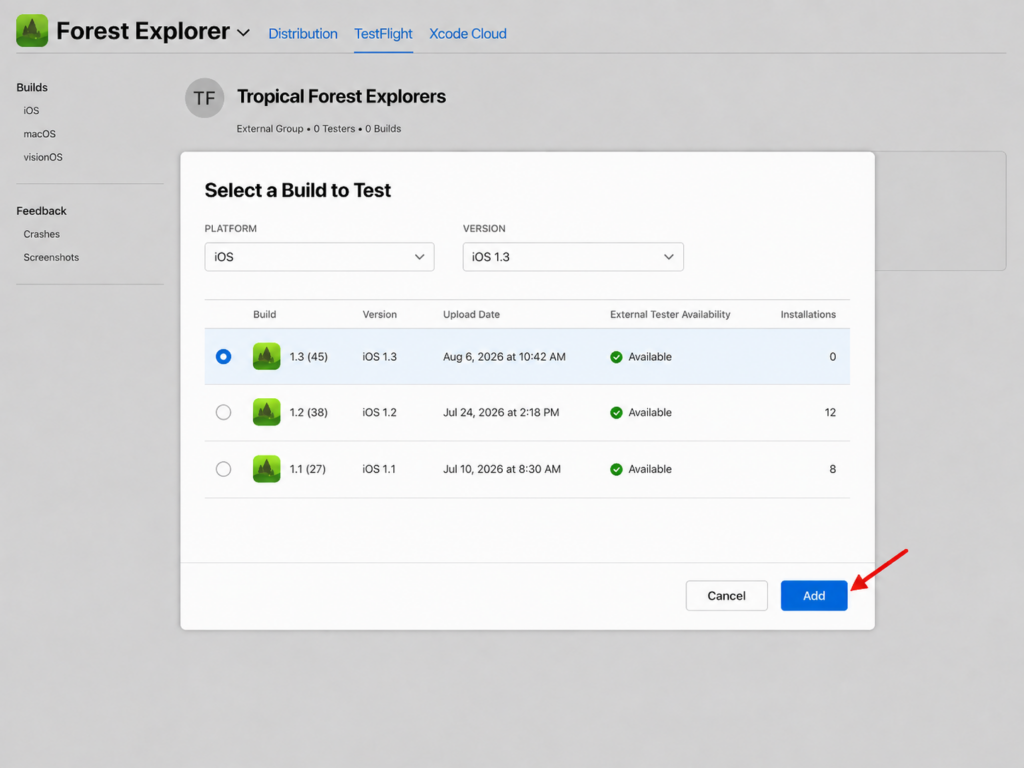Click the Cancel button
The height and width of the screenshot is (768, 1024).
point(726,596)
